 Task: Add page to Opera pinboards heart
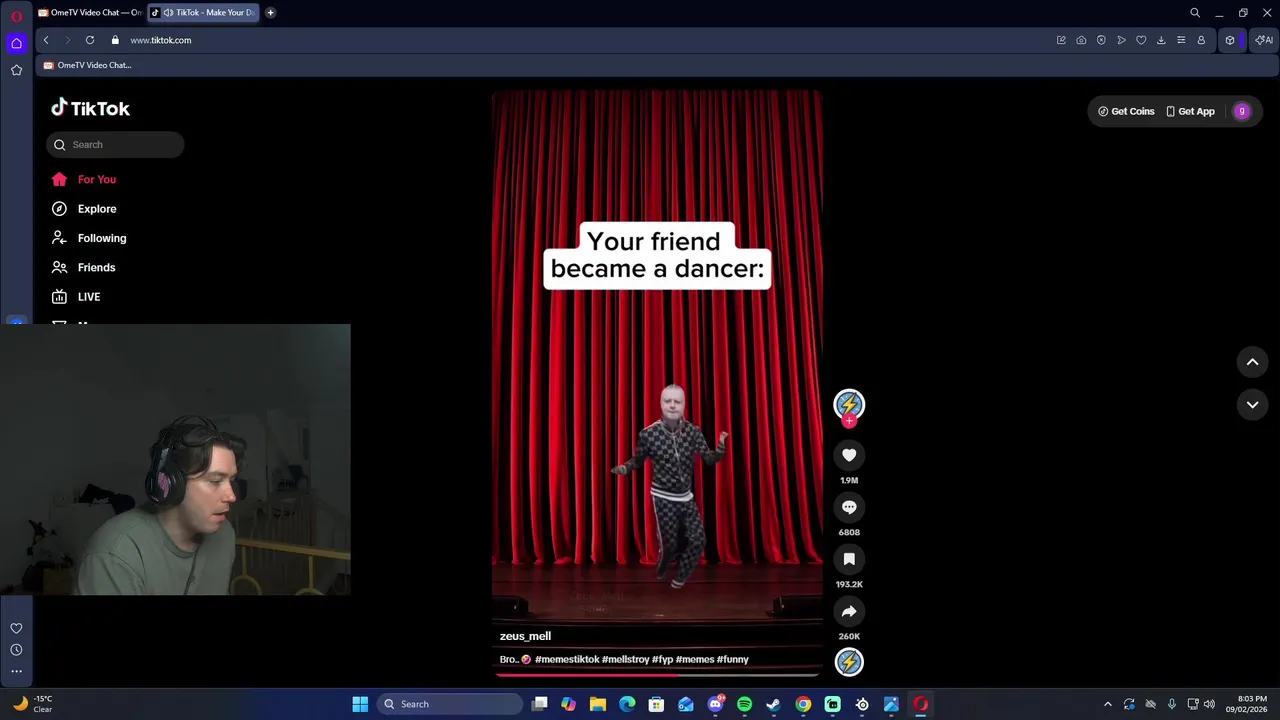point(1141,40)
